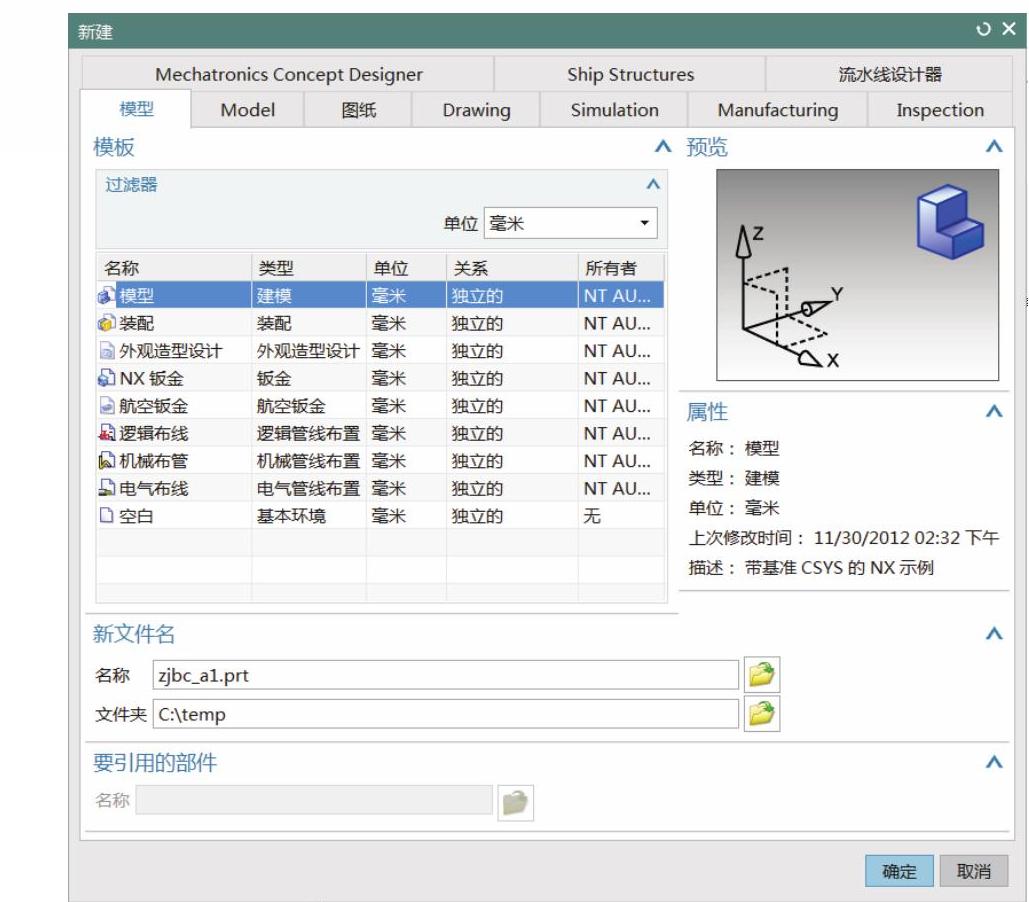Collapse the 要引用的部件 section
The height and width of the screenshot is (902, 1029).
pyautogui.click(x=994, y=762)
